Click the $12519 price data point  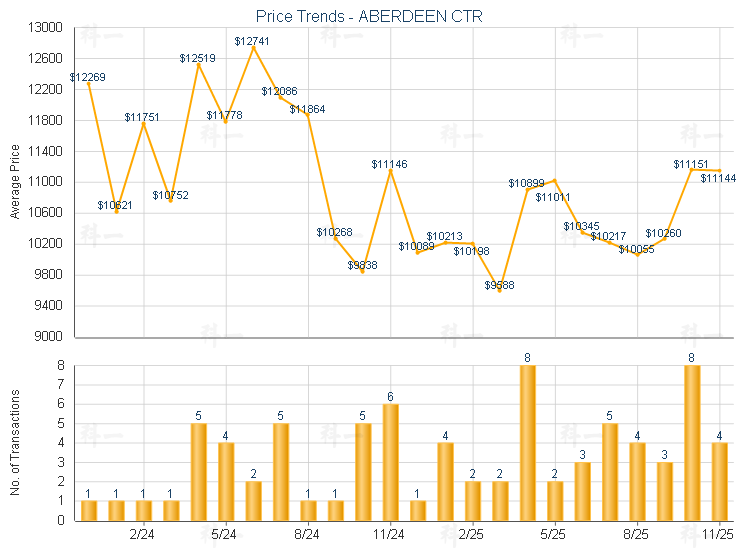[x=198, y=65]
